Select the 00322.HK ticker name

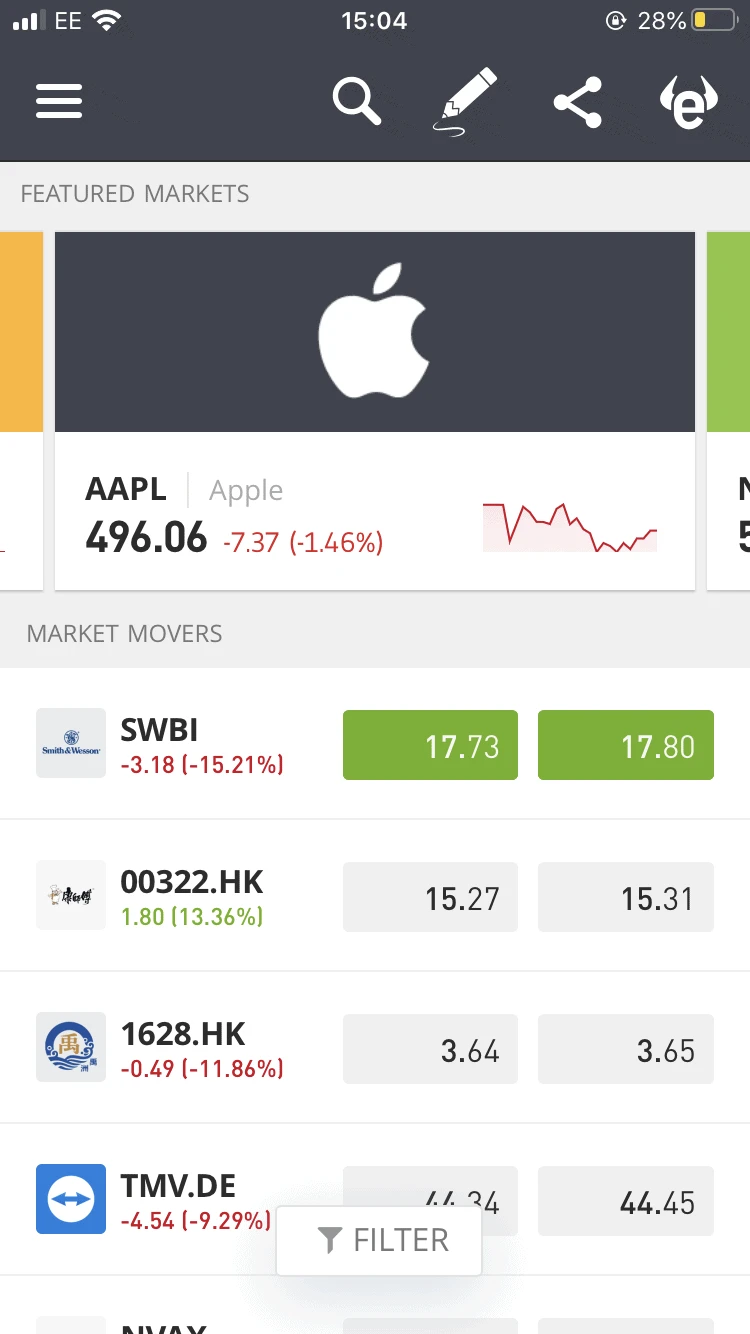pyautogui.click(x=192, y=882)
